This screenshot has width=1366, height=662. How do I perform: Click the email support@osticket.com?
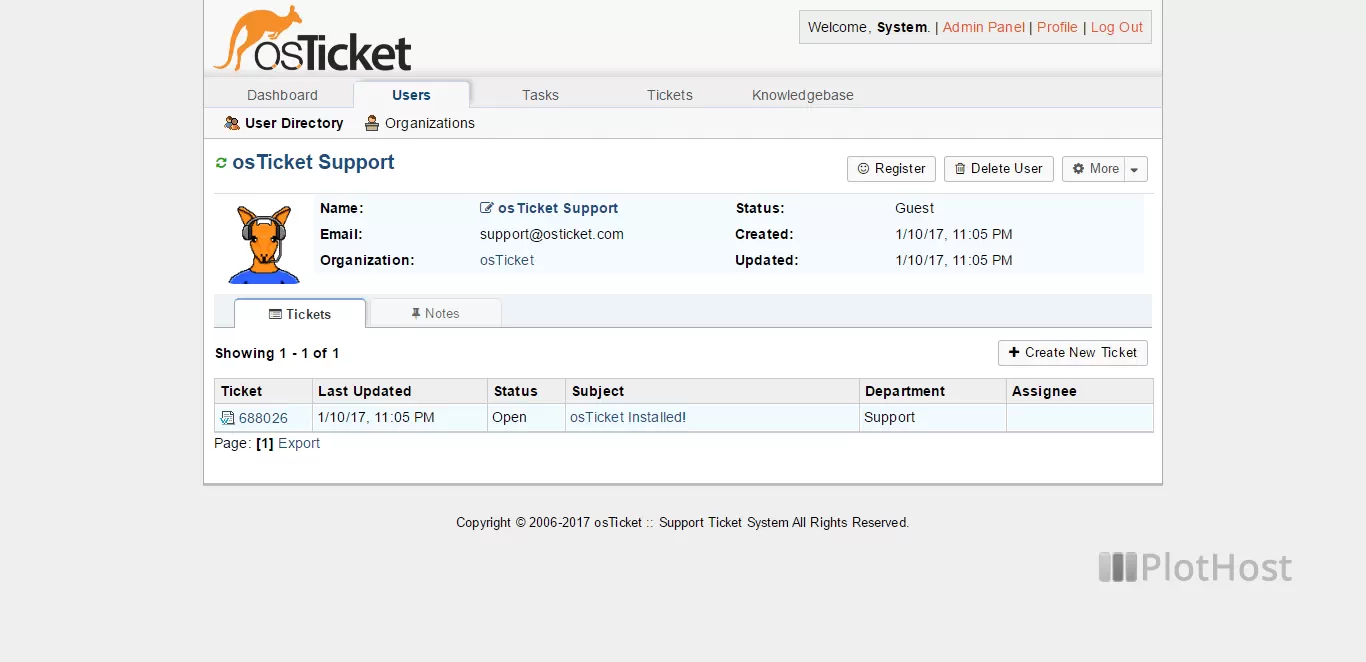(x=552, y=234)
